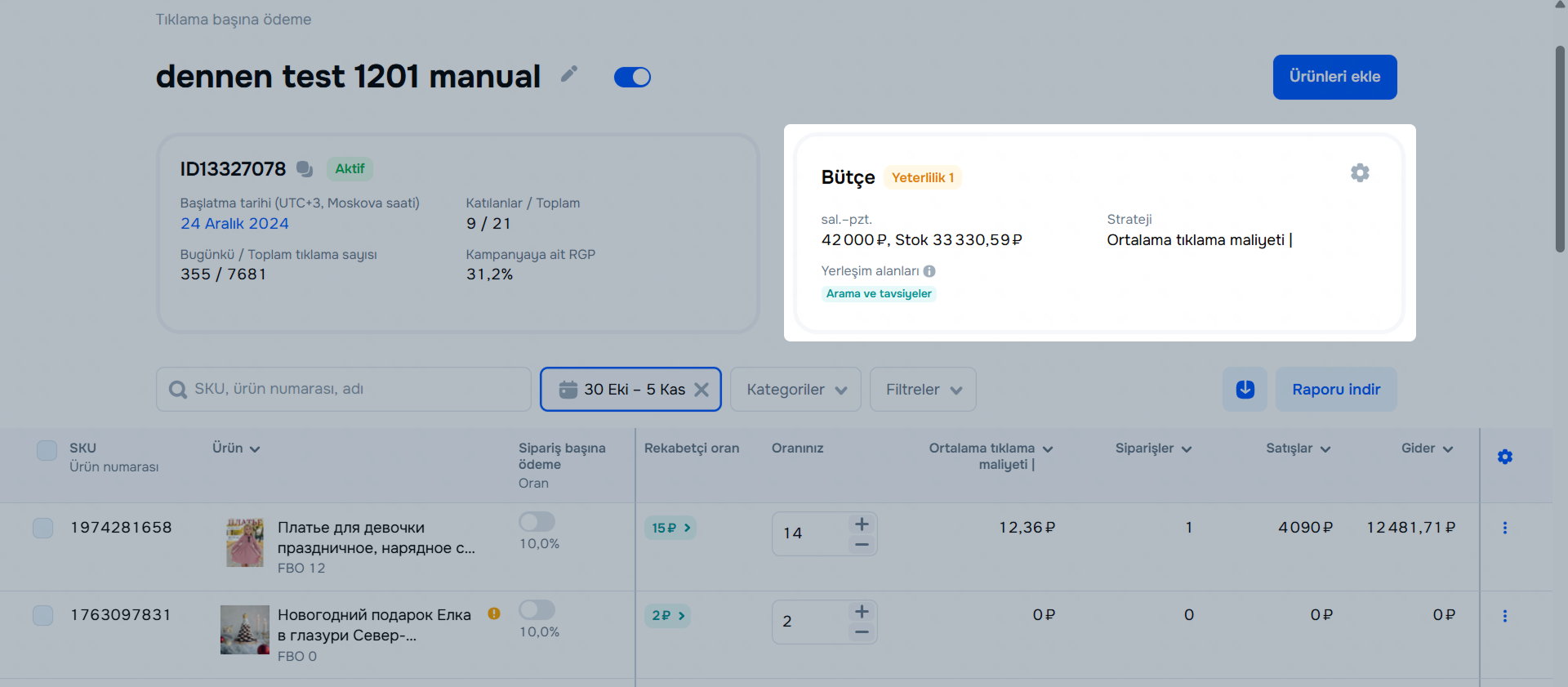Click warning icon on Новогодний подарок product
The image size is (1568, 687).
(494, 613)
